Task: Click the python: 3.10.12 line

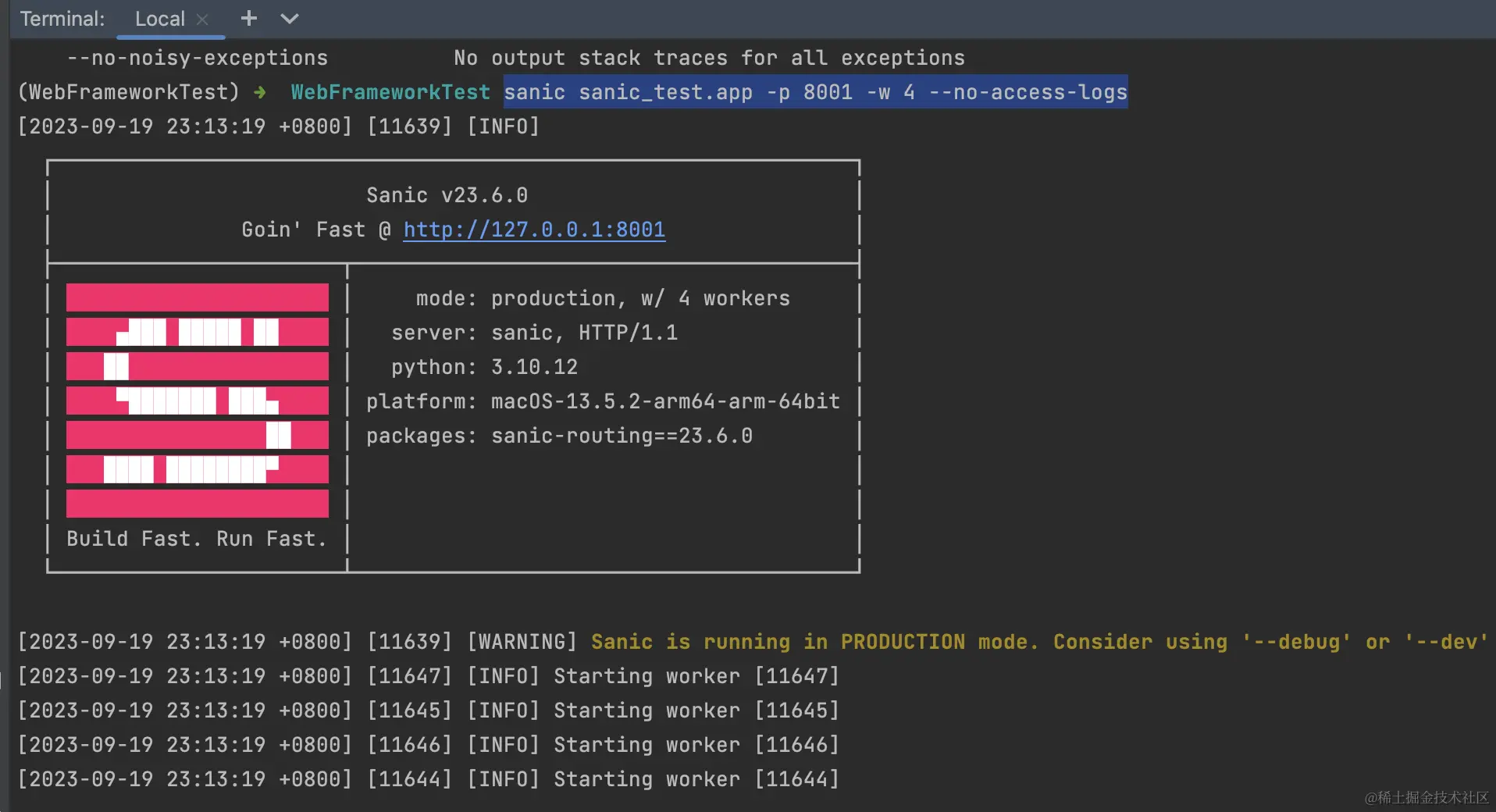Action: [x=484, y=367]
